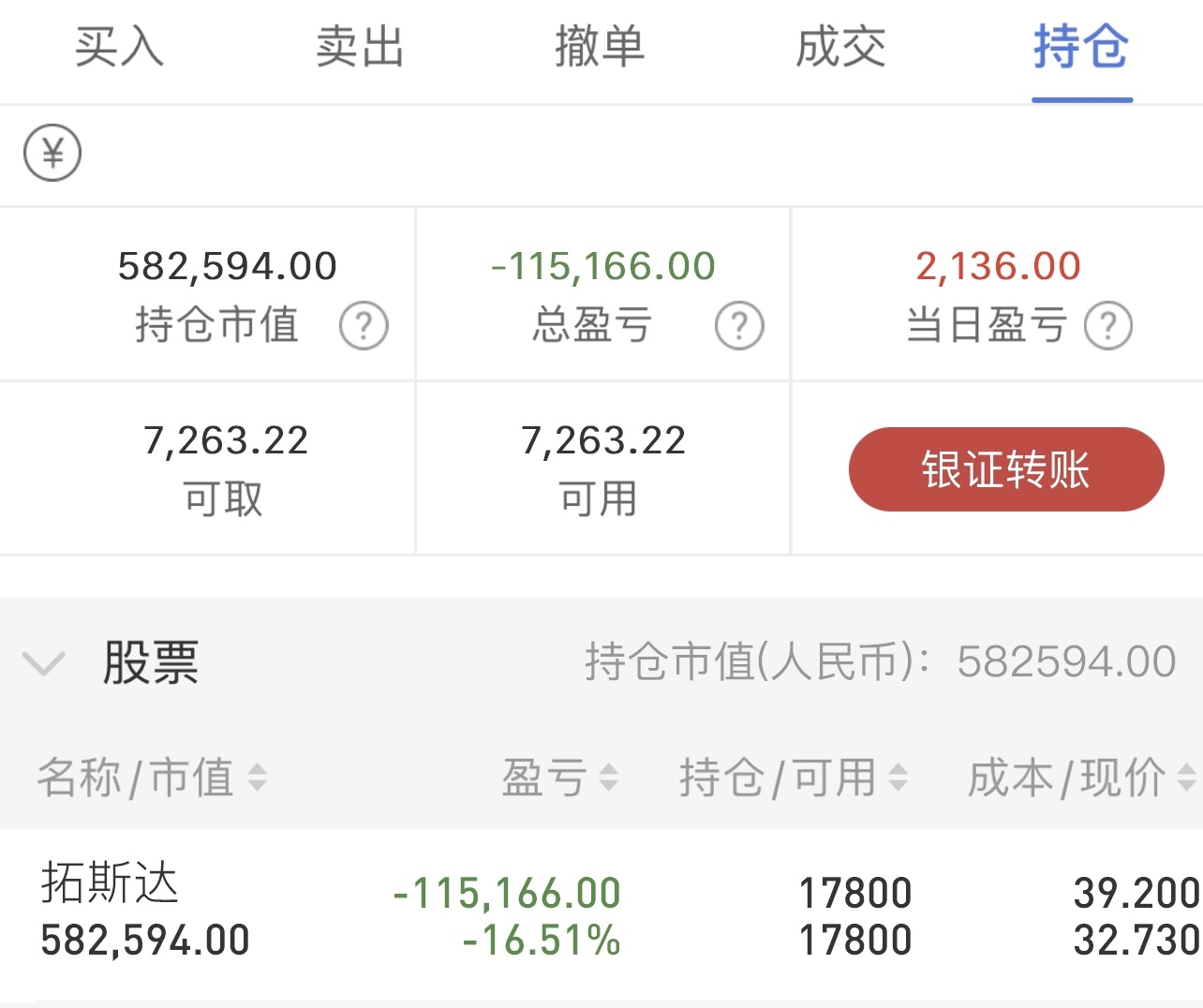This screenshot has width=1203, height=1008.
Task: Open help icon beside 总盈亏
Action: (x=739, y=326)
